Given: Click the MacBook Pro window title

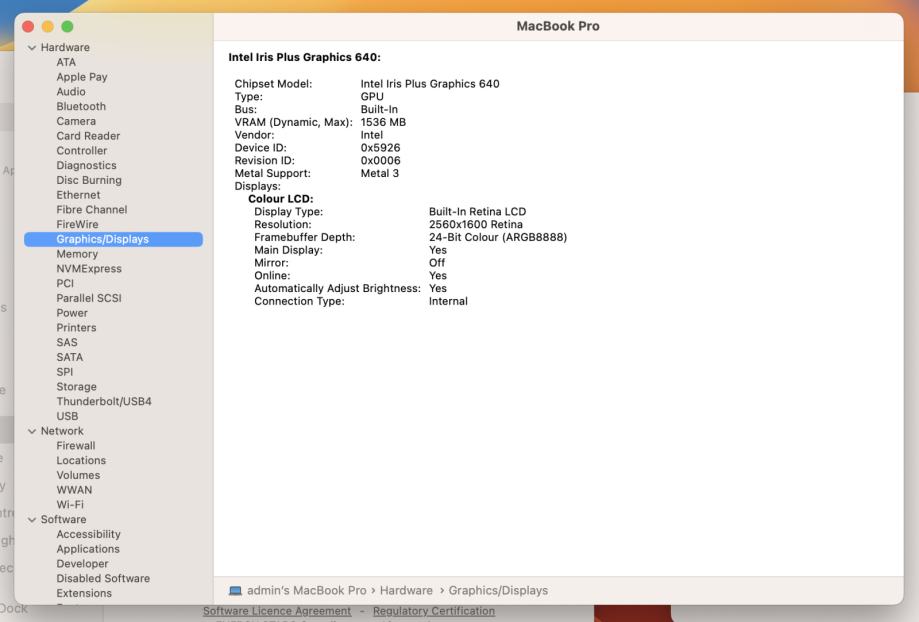Looking at the screenshot, I should pyautogui.click(x=558, y=26).
